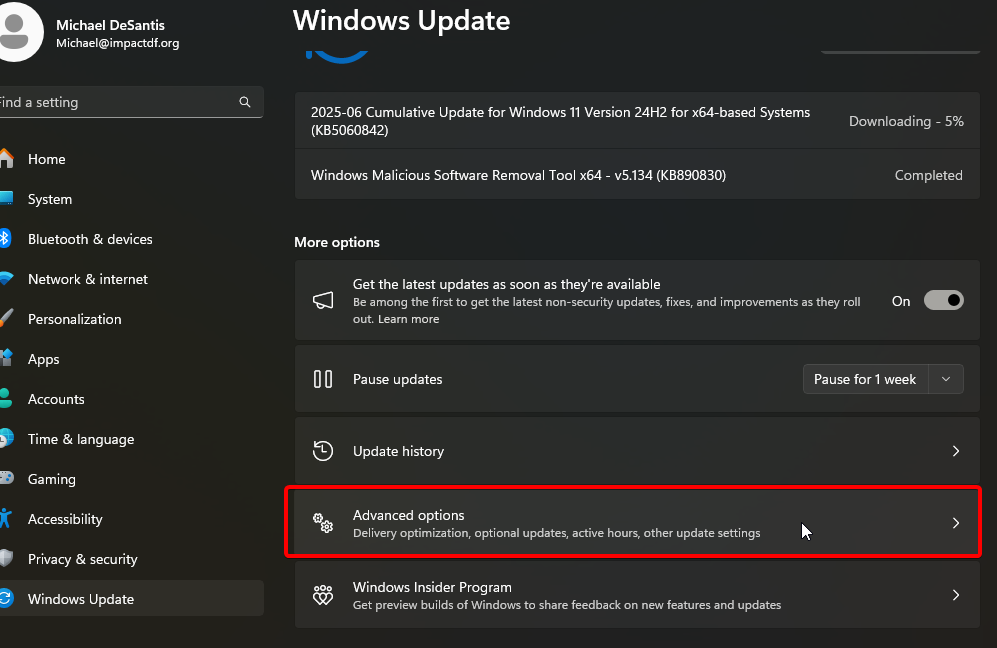
Task: Expand Windows Insider Program chevron
Action: [956, 595]
